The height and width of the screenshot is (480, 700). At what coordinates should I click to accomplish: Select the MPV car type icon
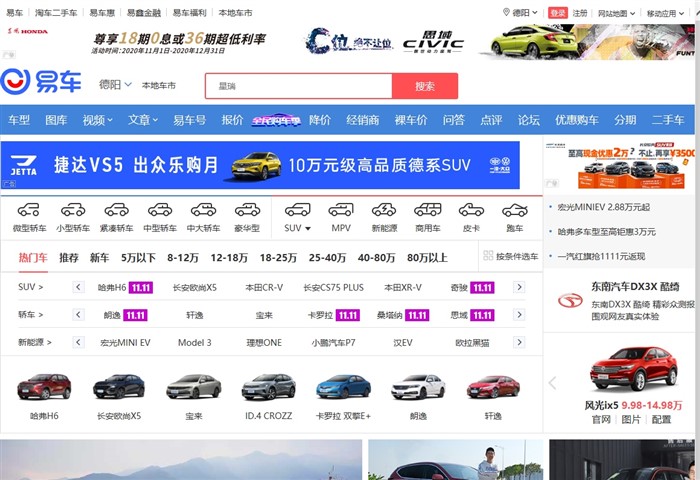(341, 209)
